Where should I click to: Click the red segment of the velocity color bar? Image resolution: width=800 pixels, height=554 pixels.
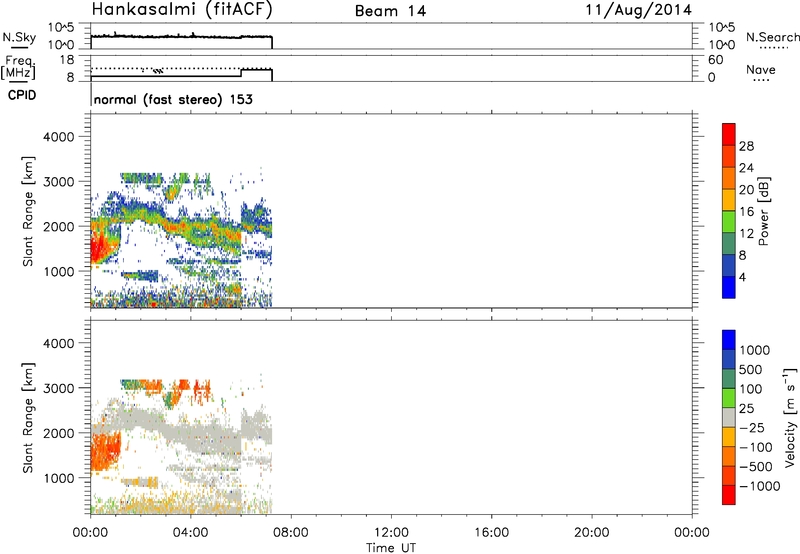tap(729, 495)
